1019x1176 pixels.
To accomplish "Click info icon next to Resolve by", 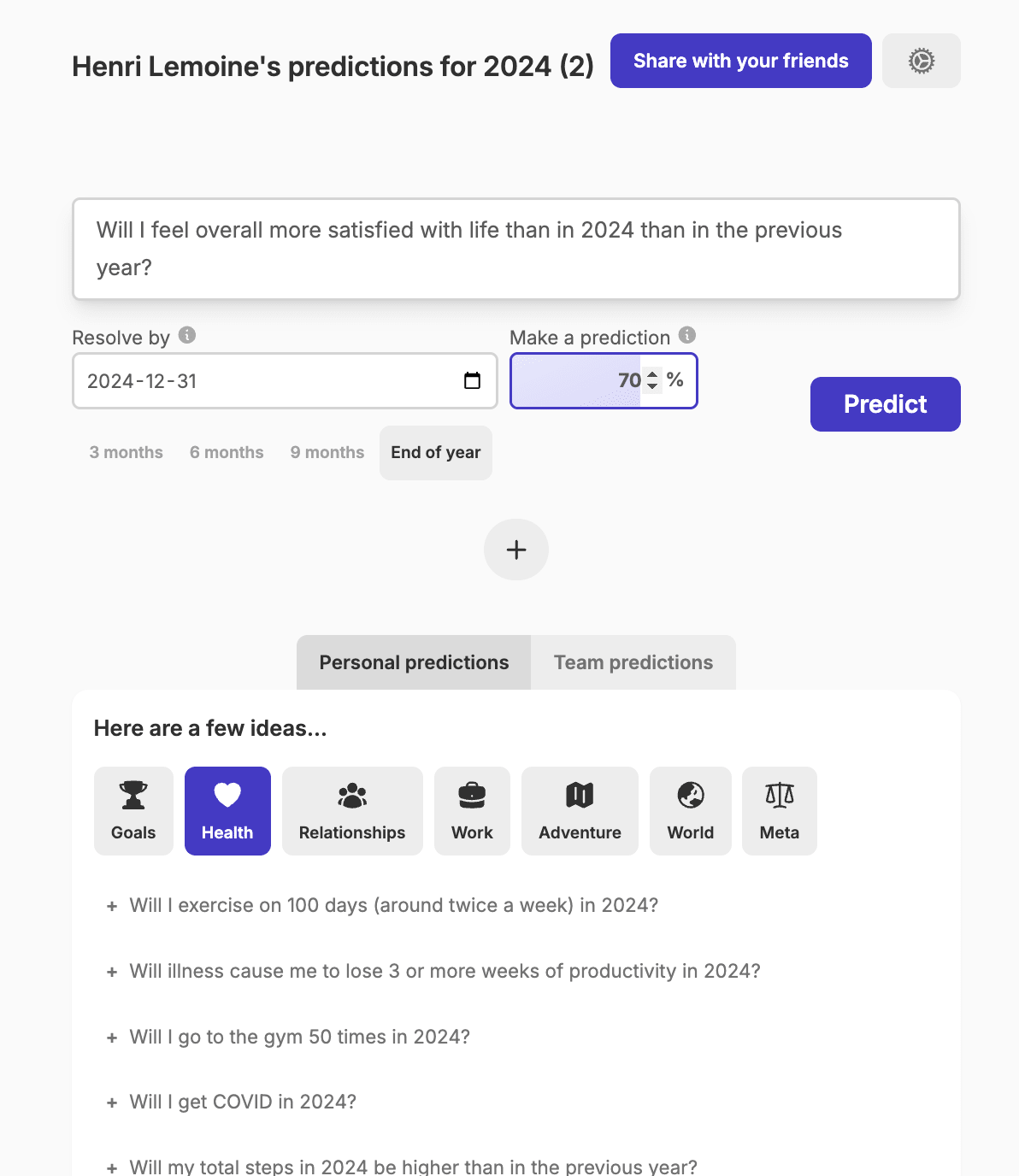I will coord(187,335).
